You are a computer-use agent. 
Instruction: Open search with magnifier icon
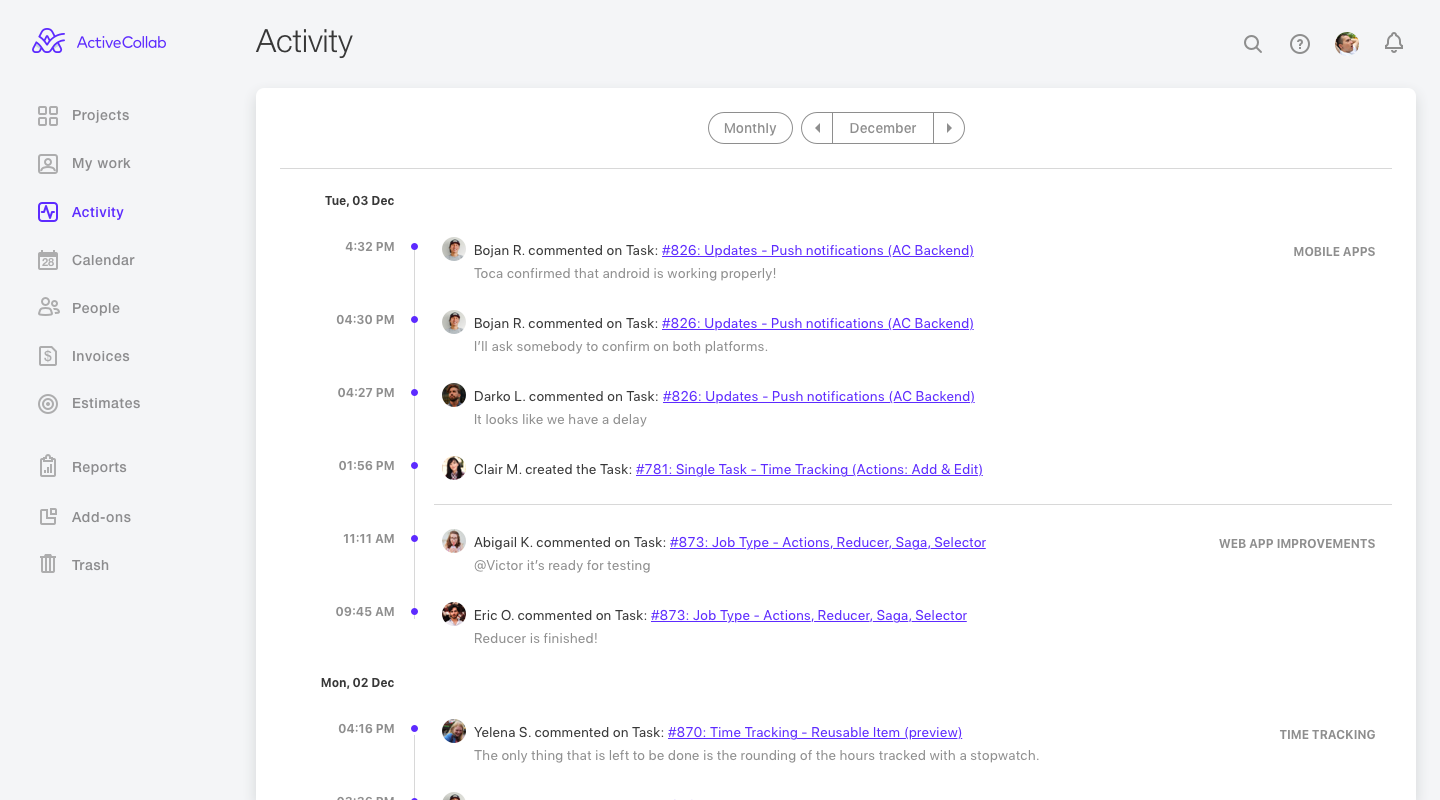pyautogui.click(x=1253, y=44)
